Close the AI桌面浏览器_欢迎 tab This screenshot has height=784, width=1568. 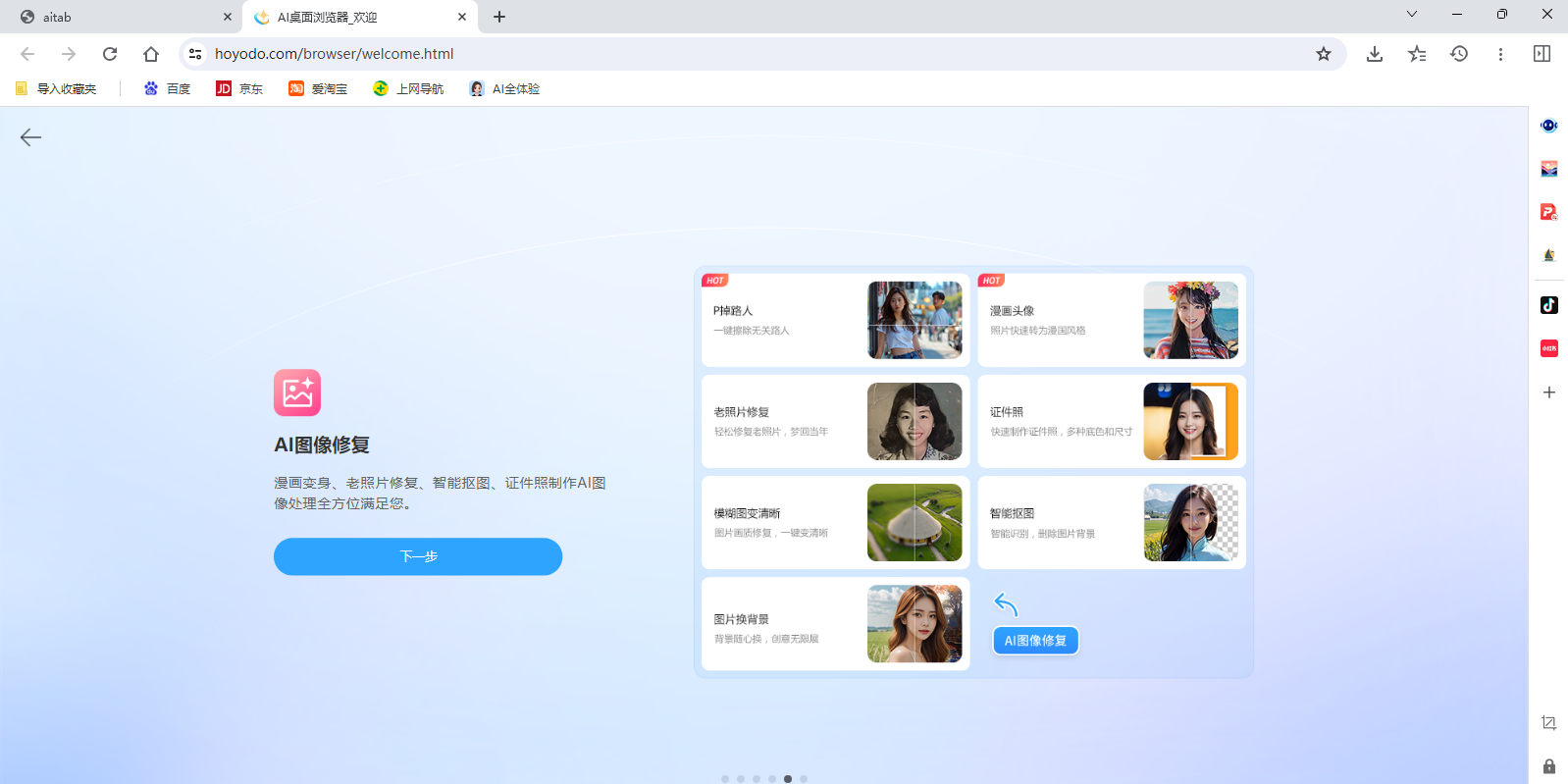tap(462, 17)
